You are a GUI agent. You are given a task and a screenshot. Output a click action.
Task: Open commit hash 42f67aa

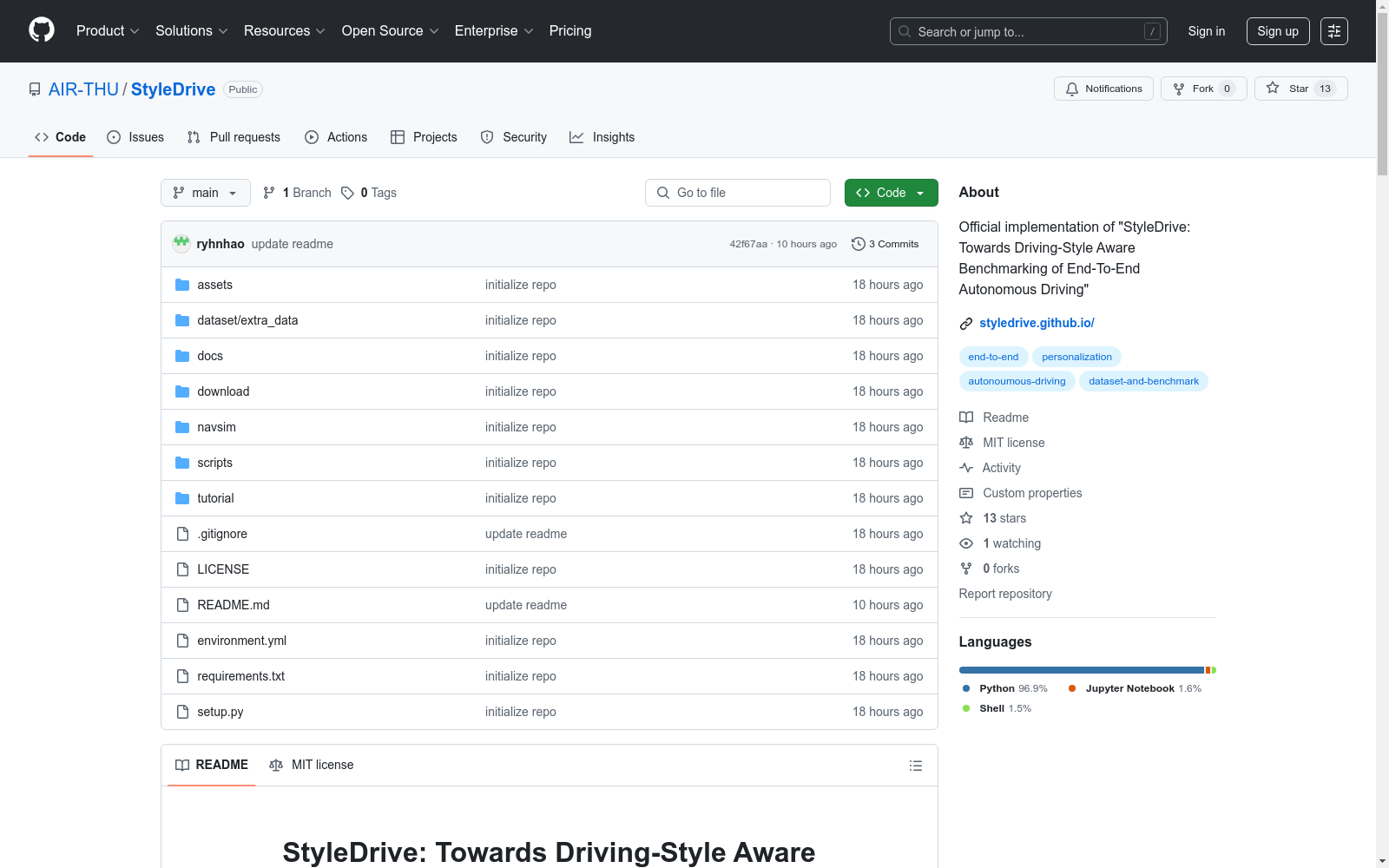click(748, 244)
